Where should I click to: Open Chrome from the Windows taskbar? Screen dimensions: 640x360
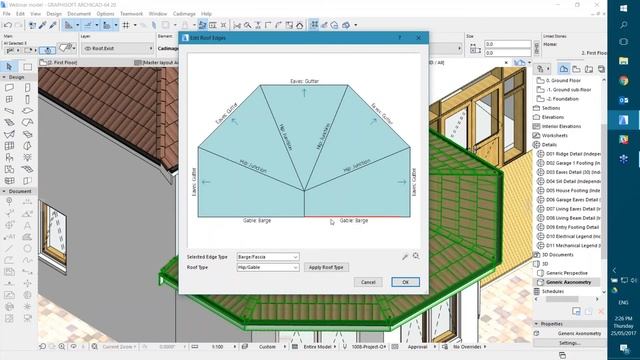(623, 81)
